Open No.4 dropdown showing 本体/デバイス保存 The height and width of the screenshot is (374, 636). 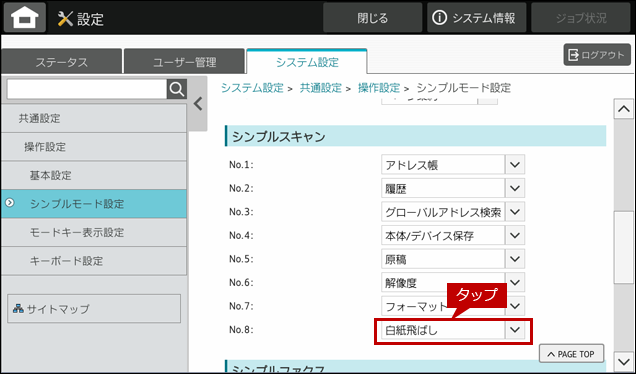[453, 235]
